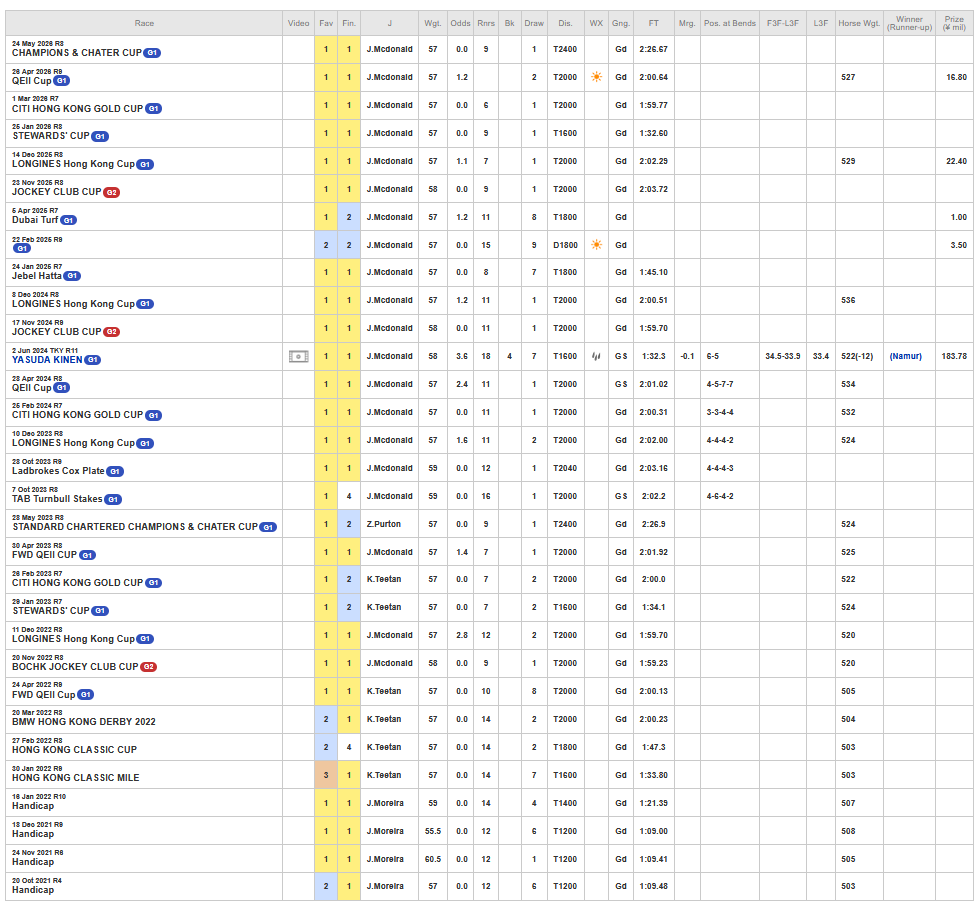
Task: Click the Pos. at Bends column header
Action: tap(729, 23)
